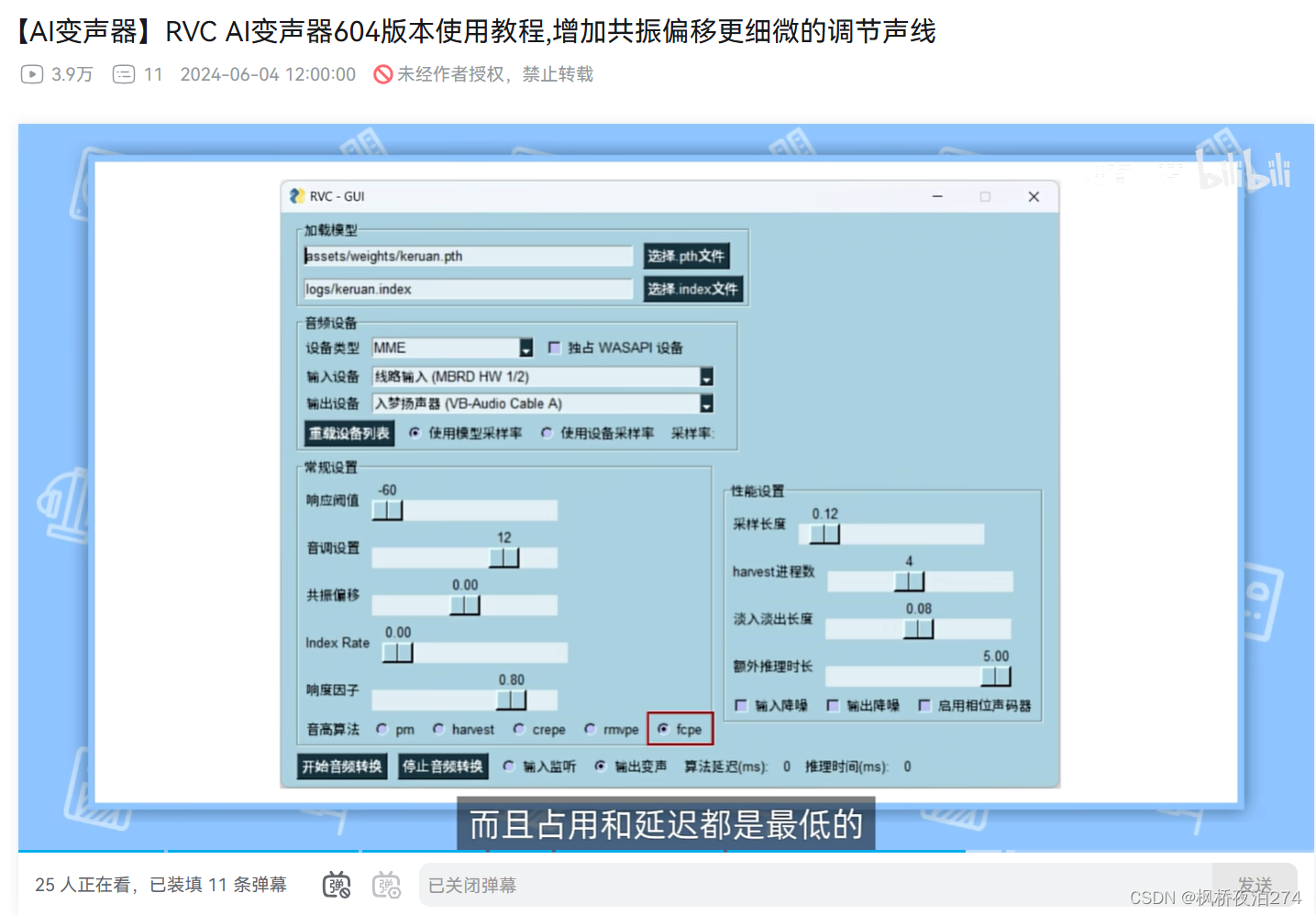Screen dimensions: 1316x915
Task: Open the 输出设备 dropdown
Action: (705, 403)
